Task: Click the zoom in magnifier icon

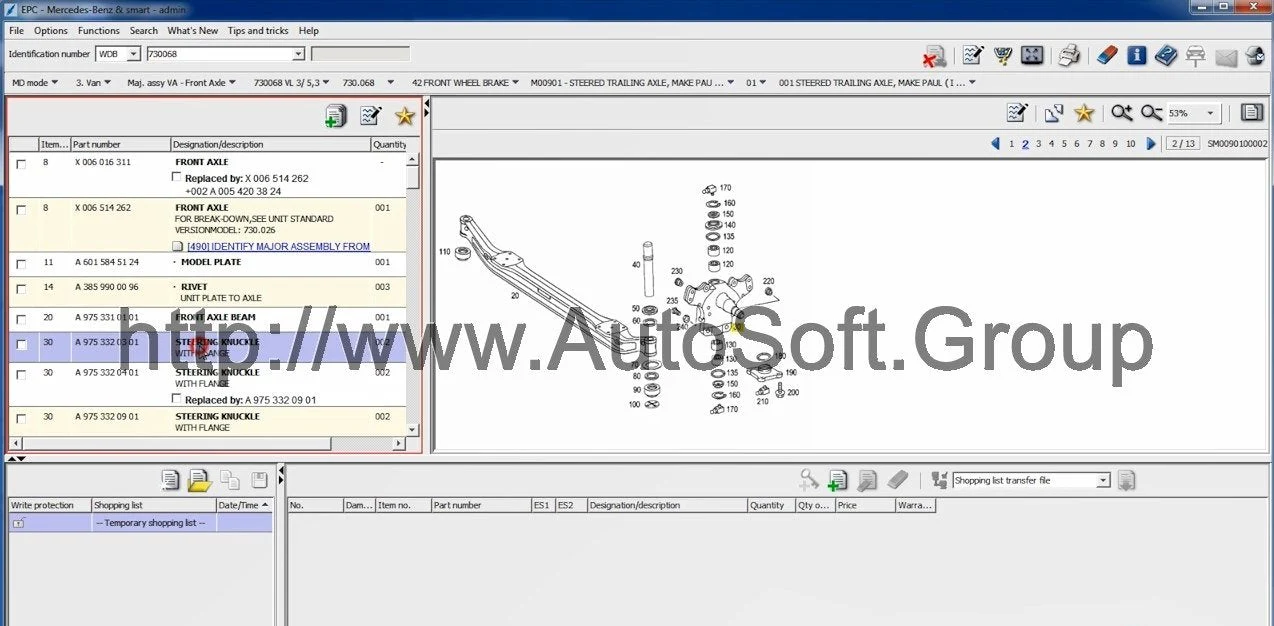Action: tap(1122, 113)
